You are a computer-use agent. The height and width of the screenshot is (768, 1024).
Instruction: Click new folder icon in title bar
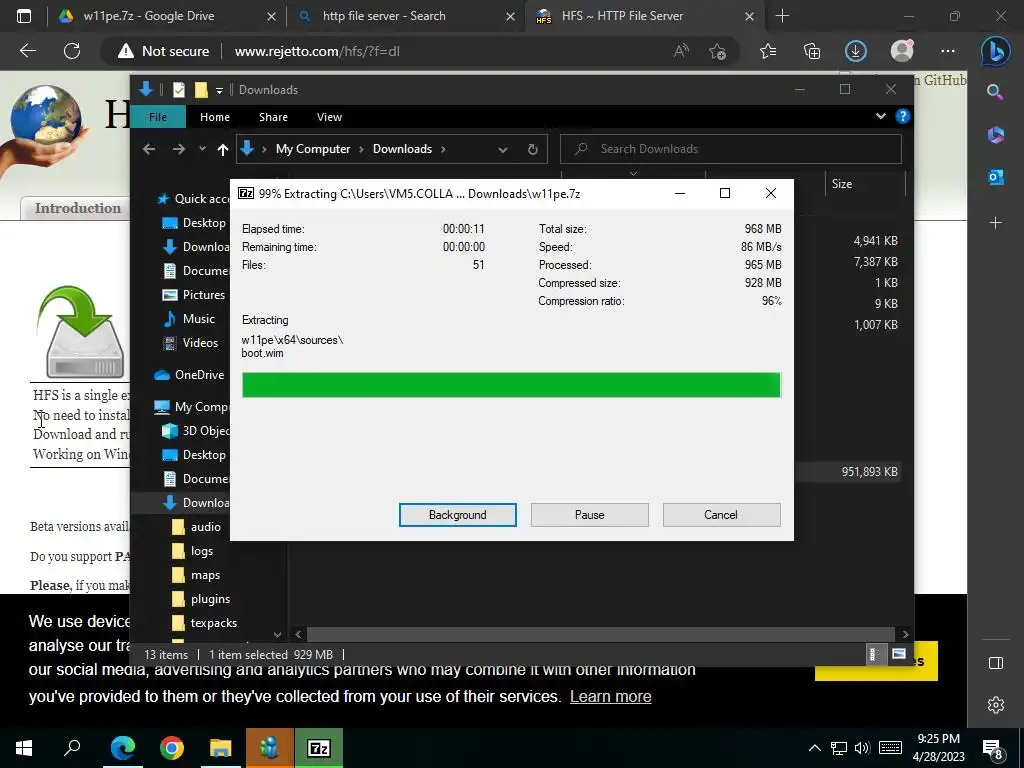(201, 89)
